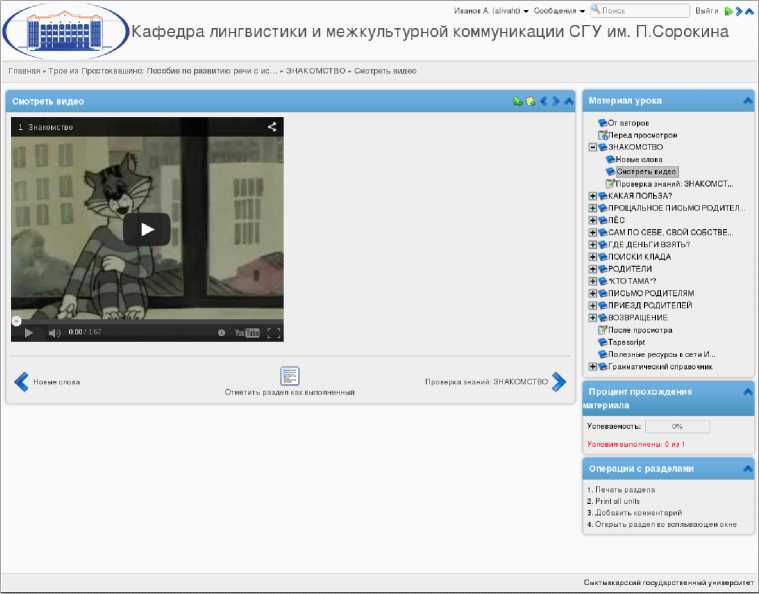Click previous-section arrow in Смотреть видео header
This screenshot has width=759, height=594.
click(x=544, y=101)
